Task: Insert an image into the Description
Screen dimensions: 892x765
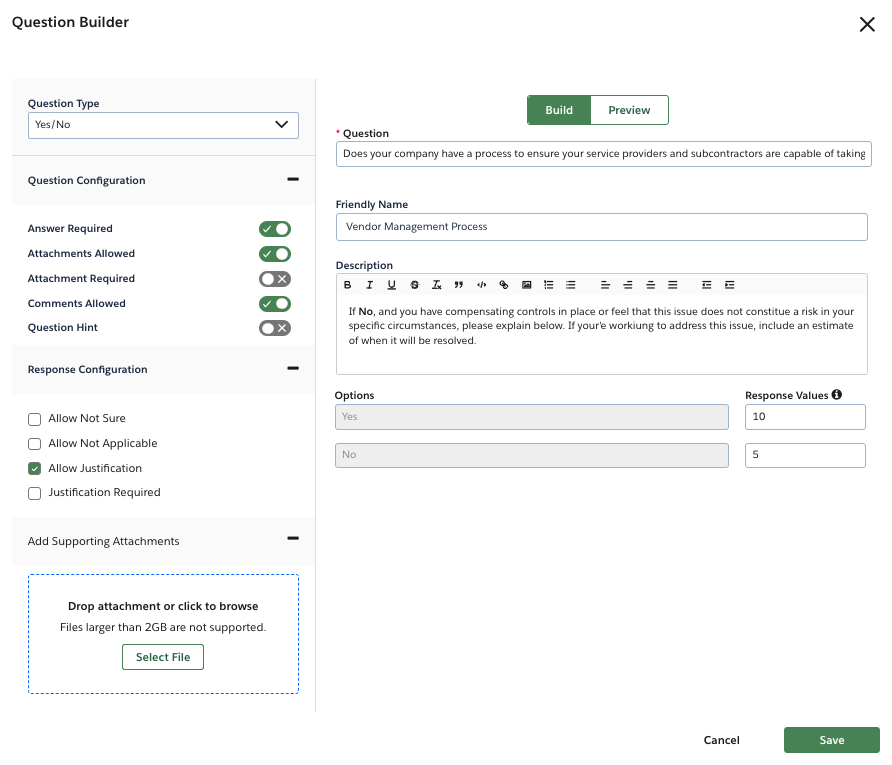Action: (526, 285)
